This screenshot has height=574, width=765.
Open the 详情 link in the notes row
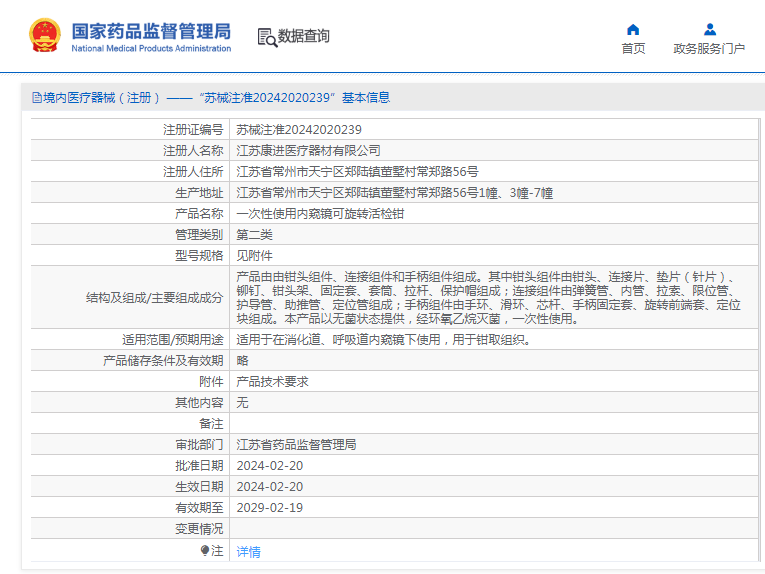tap(248, 551)
